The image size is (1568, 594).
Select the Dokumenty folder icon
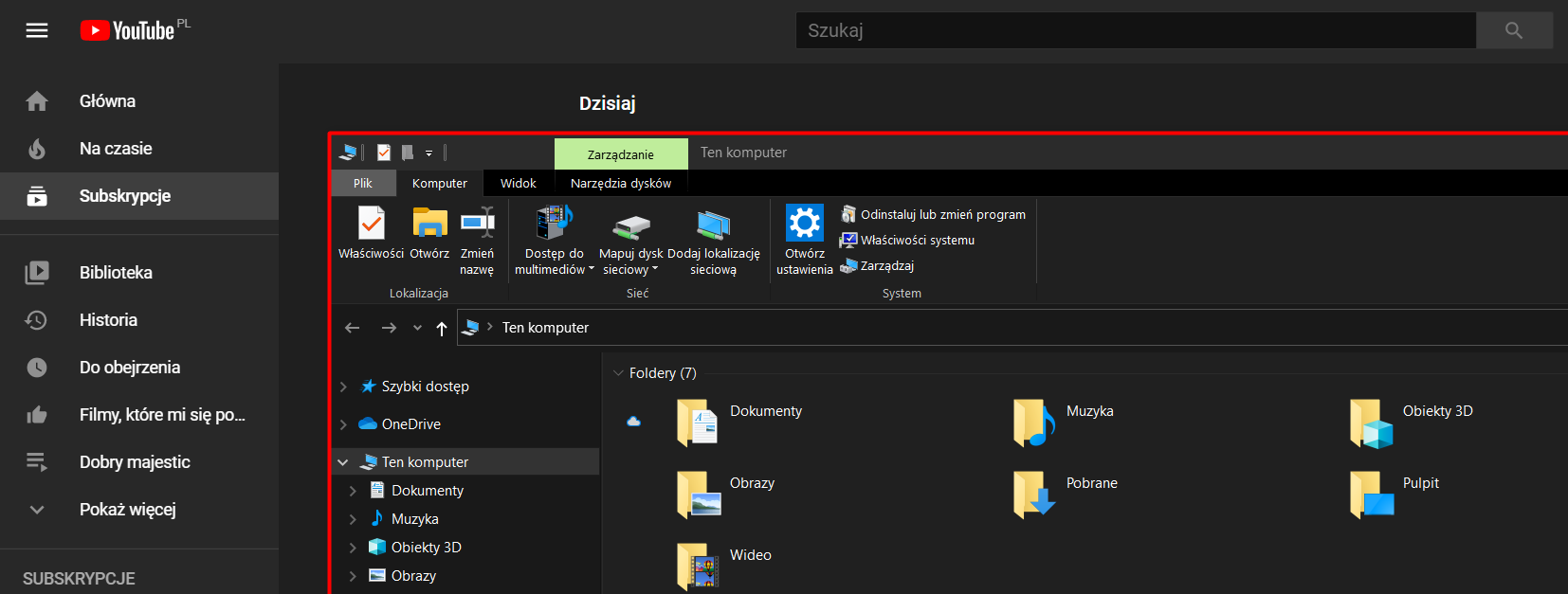[x=697, y=423]
